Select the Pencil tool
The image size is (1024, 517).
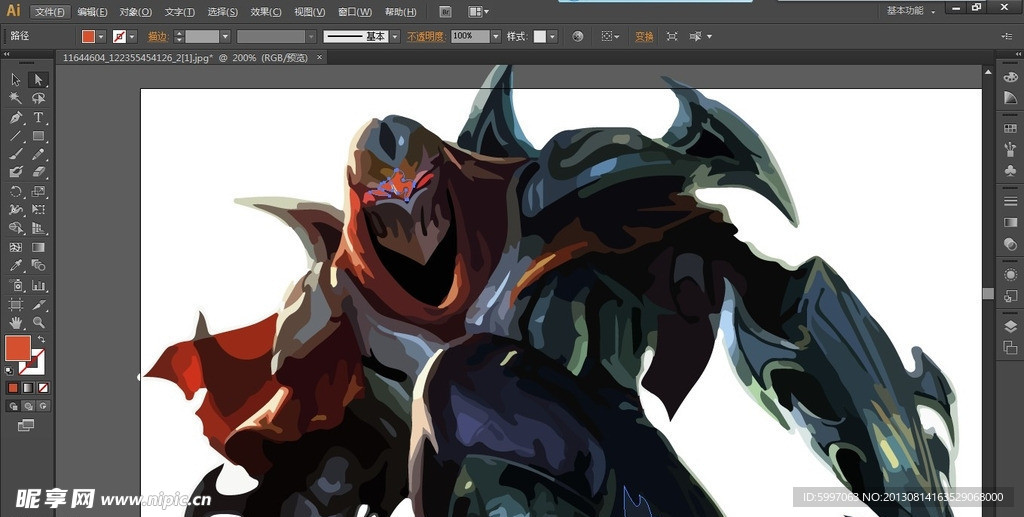tap(39, 154)
